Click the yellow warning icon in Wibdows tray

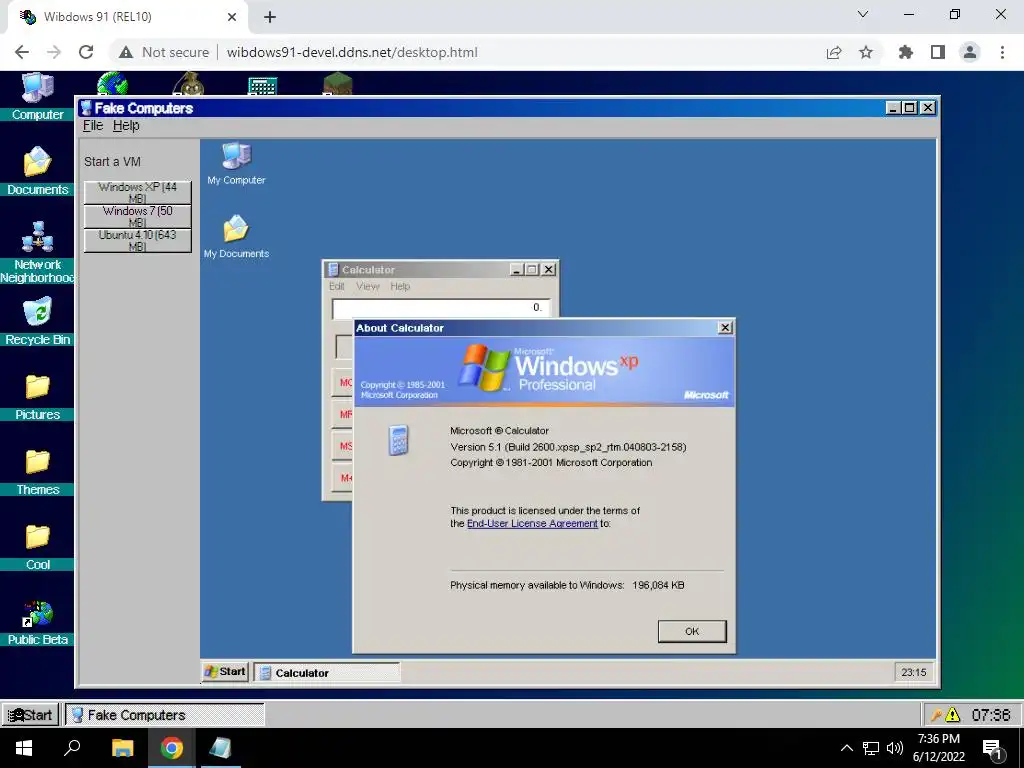(953, 715)
